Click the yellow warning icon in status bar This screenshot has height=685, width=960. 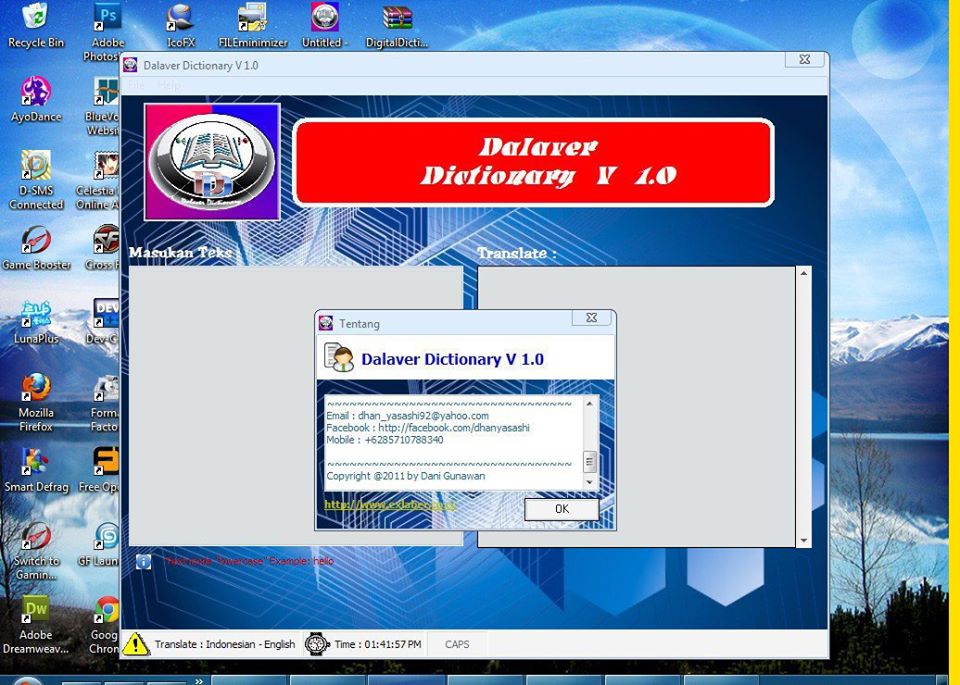136,644
